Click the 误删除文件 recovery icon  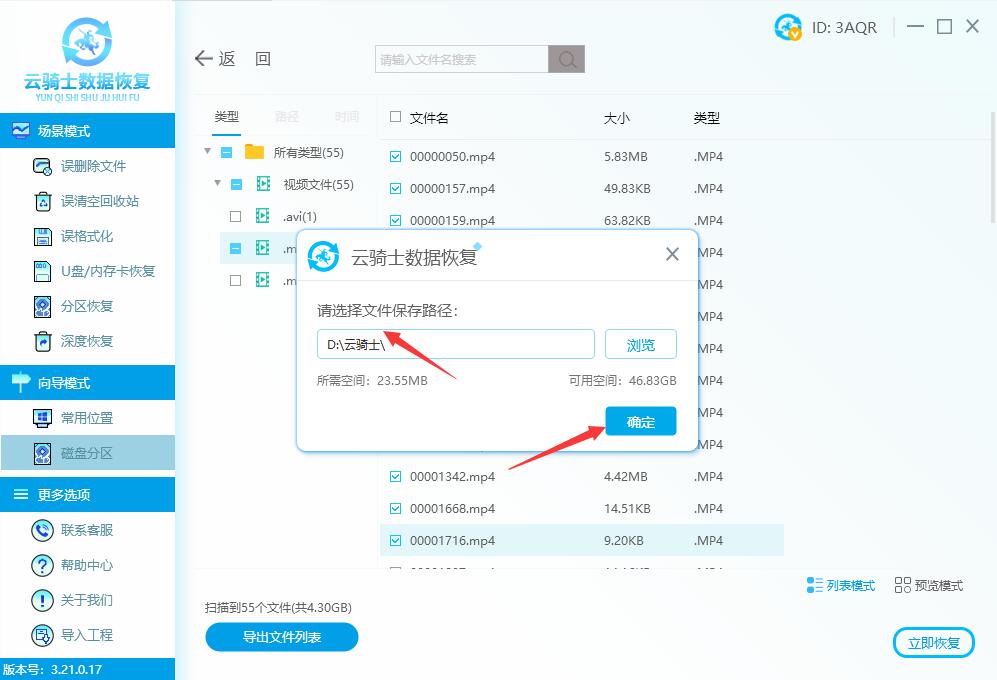pyautogui.click(x=42, y=166)
